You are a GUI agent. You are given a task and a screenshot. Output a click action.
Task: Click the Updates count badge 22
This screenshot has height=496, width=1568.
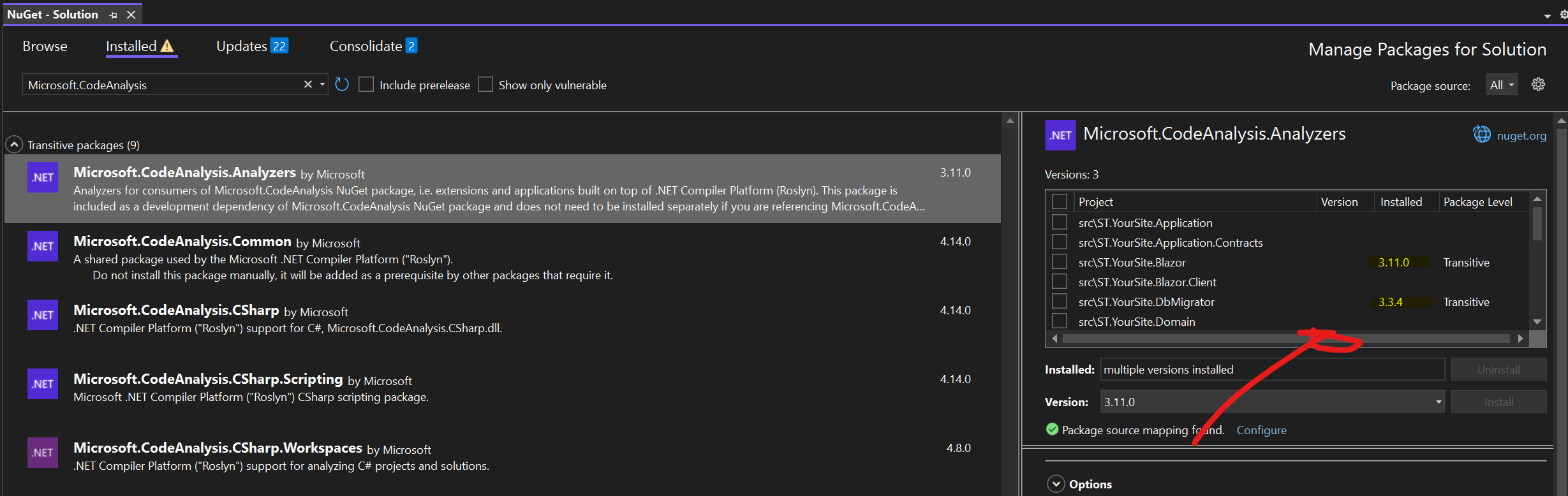click(x=279, y=46)
